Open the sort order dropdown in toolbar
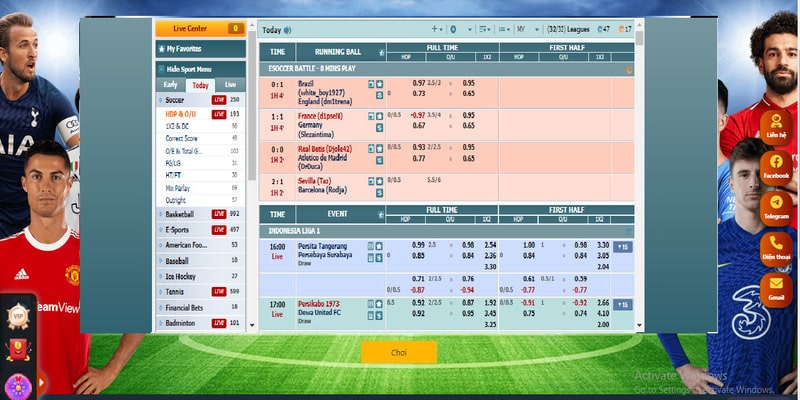The image size is (800, 400). coord(485,30)
